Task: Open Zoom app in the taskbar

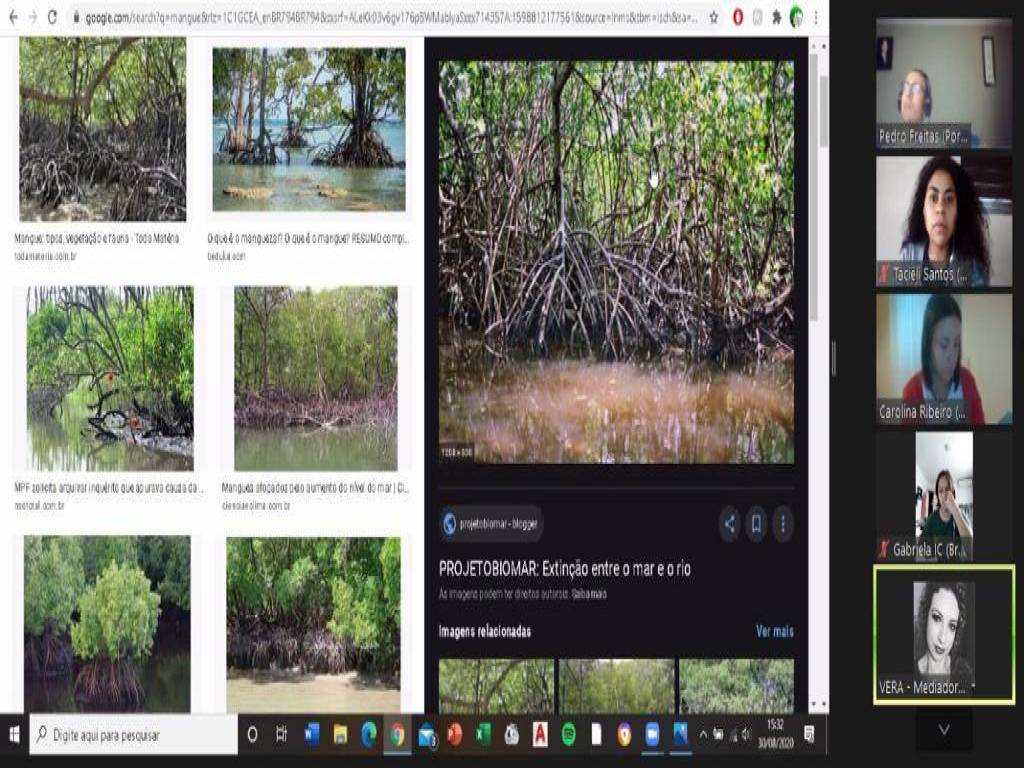Action: [x=653, y=735]
